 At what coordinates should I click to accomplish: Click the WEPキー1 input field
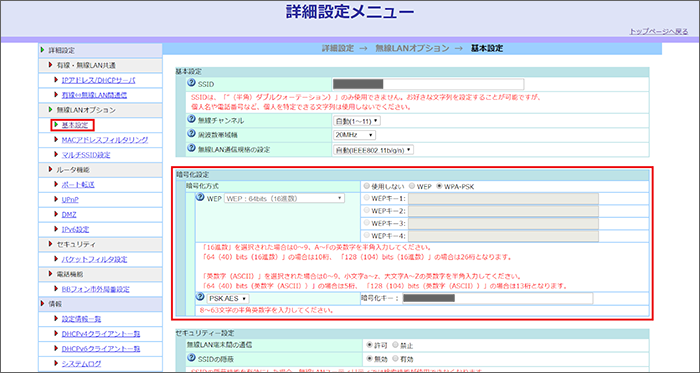coord(503,199)
